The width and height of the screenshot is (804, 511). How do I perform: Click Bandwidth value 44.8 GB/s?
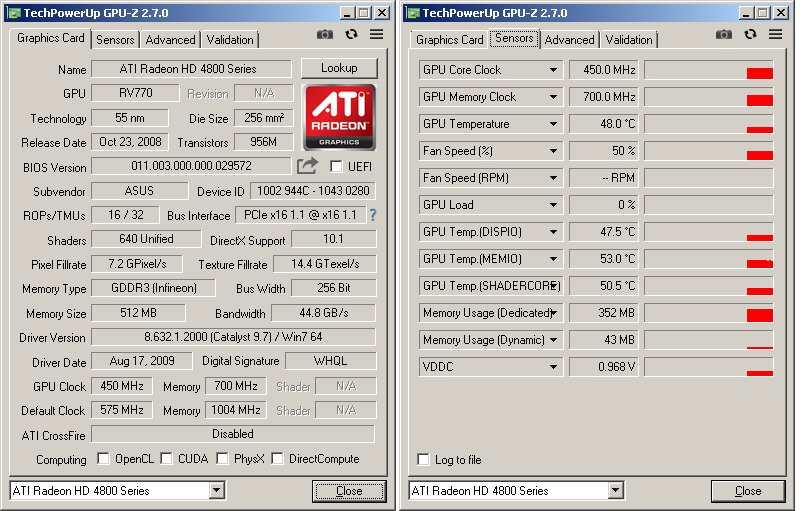pos(324,313)
